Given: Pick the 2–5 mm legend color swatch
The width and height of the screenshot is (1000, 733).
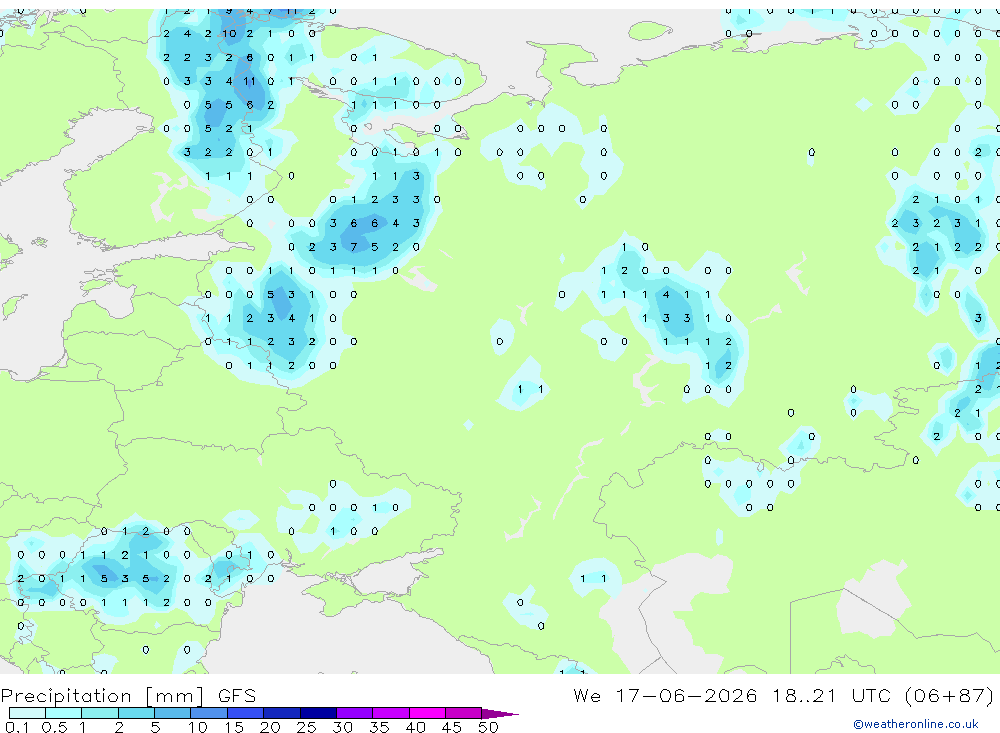Looking at the screenshot, I should point(136,713).
